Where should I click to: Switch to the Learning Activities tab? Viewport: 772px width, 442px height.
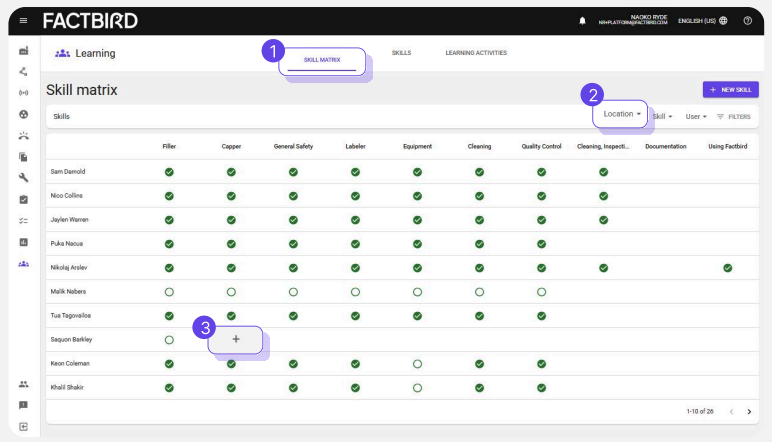click(x=476, y=53)
